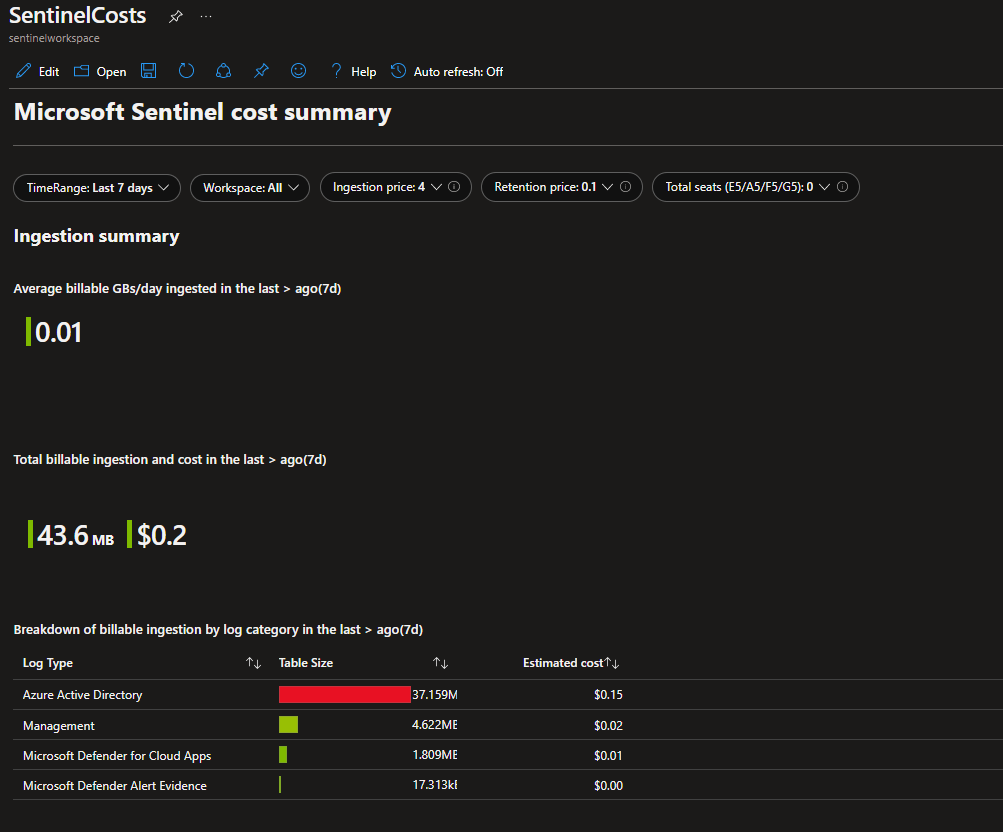Image resolution: width=1003 pixels, height=832 pixels.
Task: Sort table by Table Size arrows
Action: (x=440, y=663)
